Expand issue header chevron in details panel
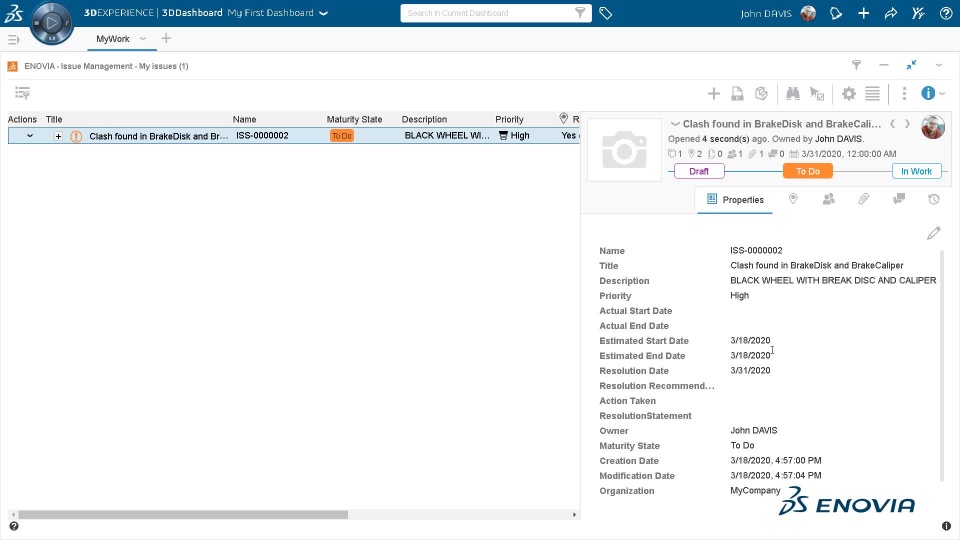The height and width of the screenshot is (540, 960). (x=675, y=124)
